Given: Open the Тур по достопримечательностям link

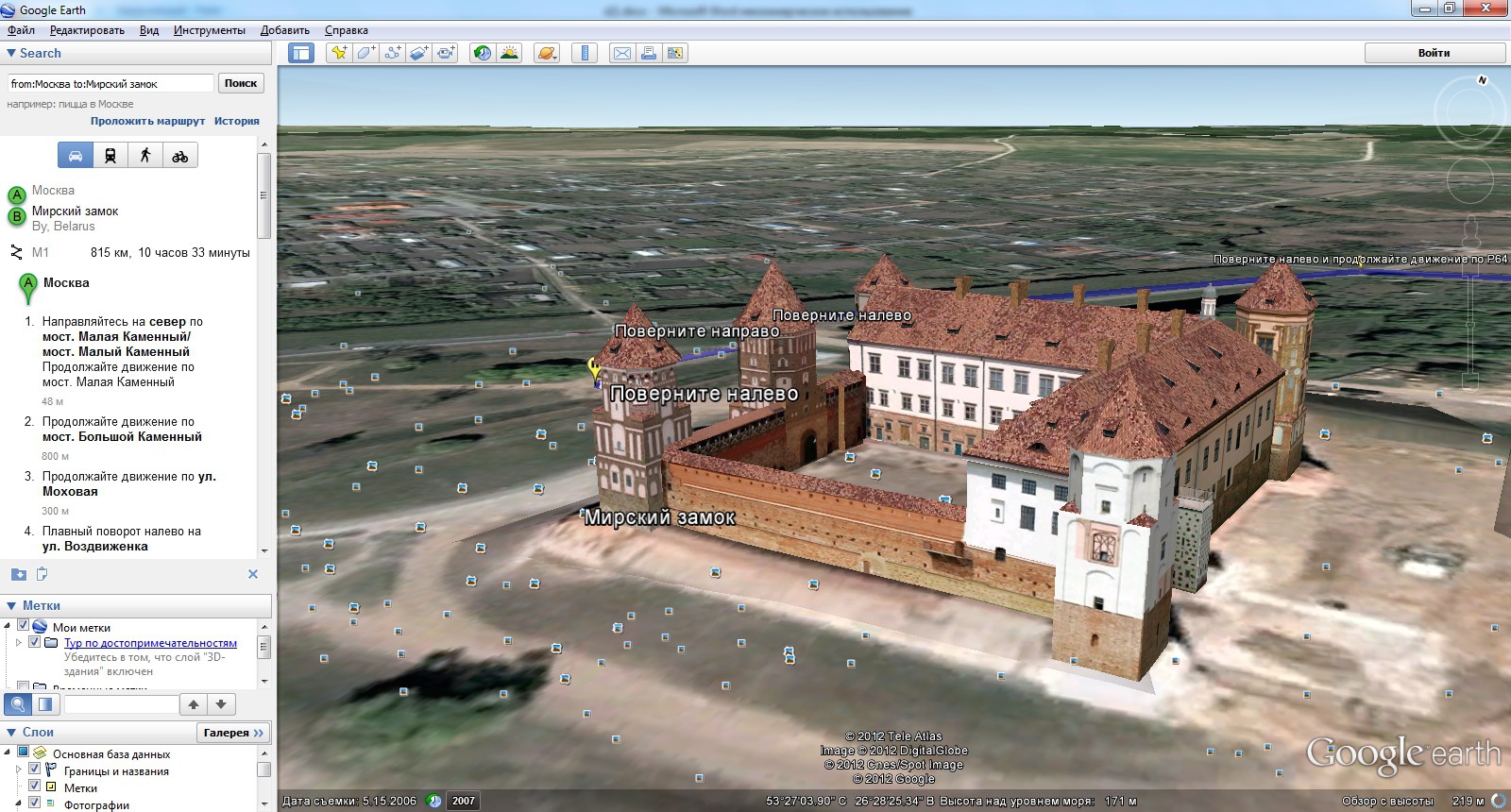Looking at the screenshot, I should tap(150, 643).
